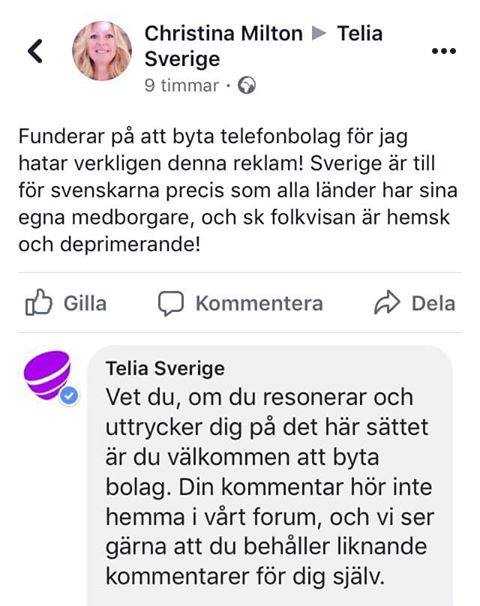Click the 9 timmar timestamp
480x606 pixels.
pyautogui.click(x=182, y=85)
